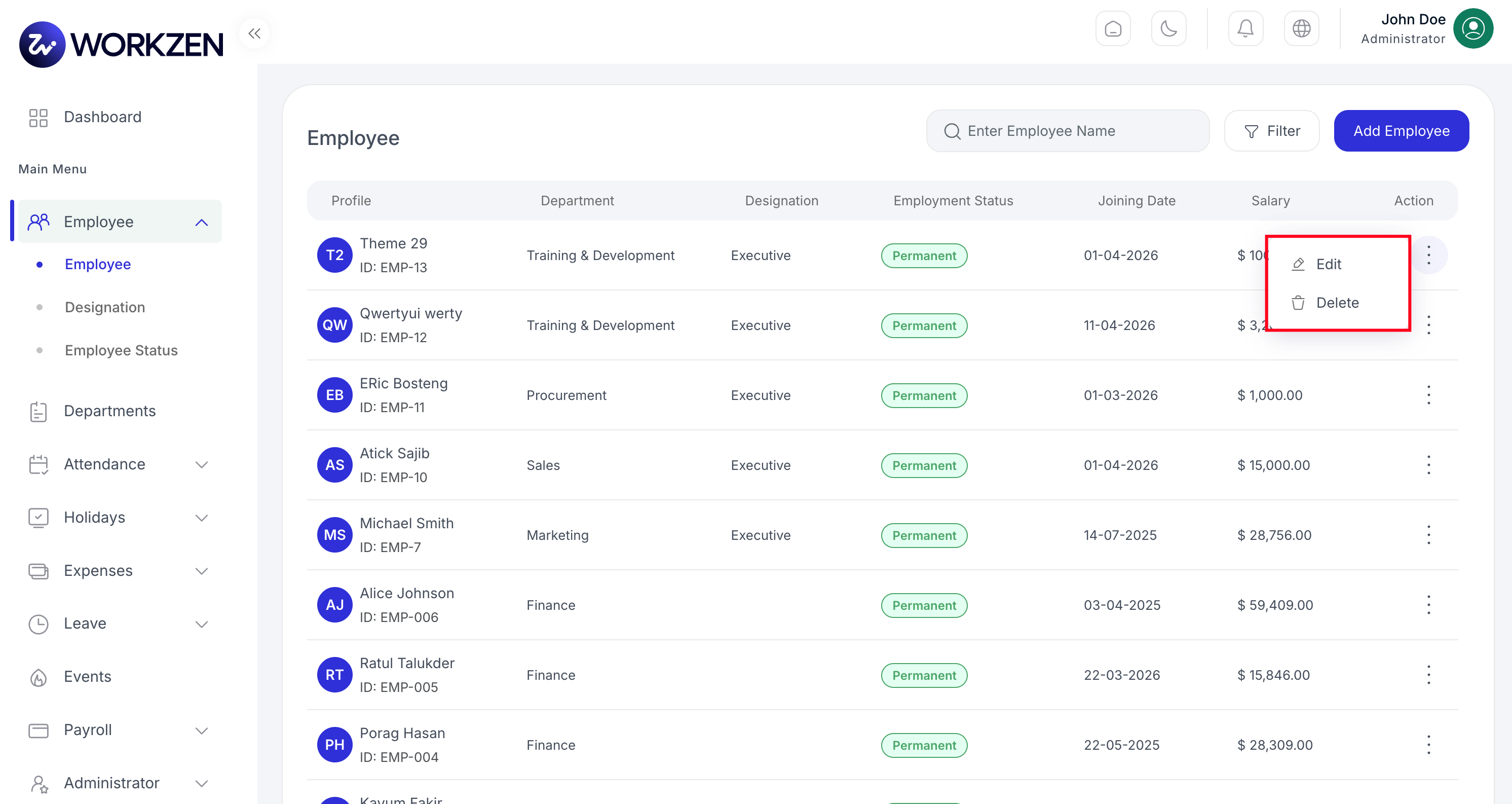This screenshot has width=1512, height=804.
Task: Open three-dot action for Qwertyui werty
Action: (1428, 325)
